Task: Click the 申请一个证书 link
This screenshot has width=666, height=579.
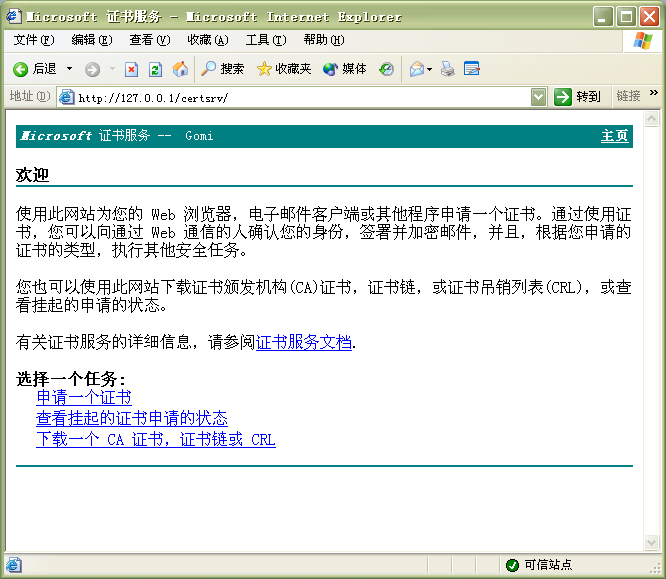Action: pyautogui.click(x=84, y=397)
